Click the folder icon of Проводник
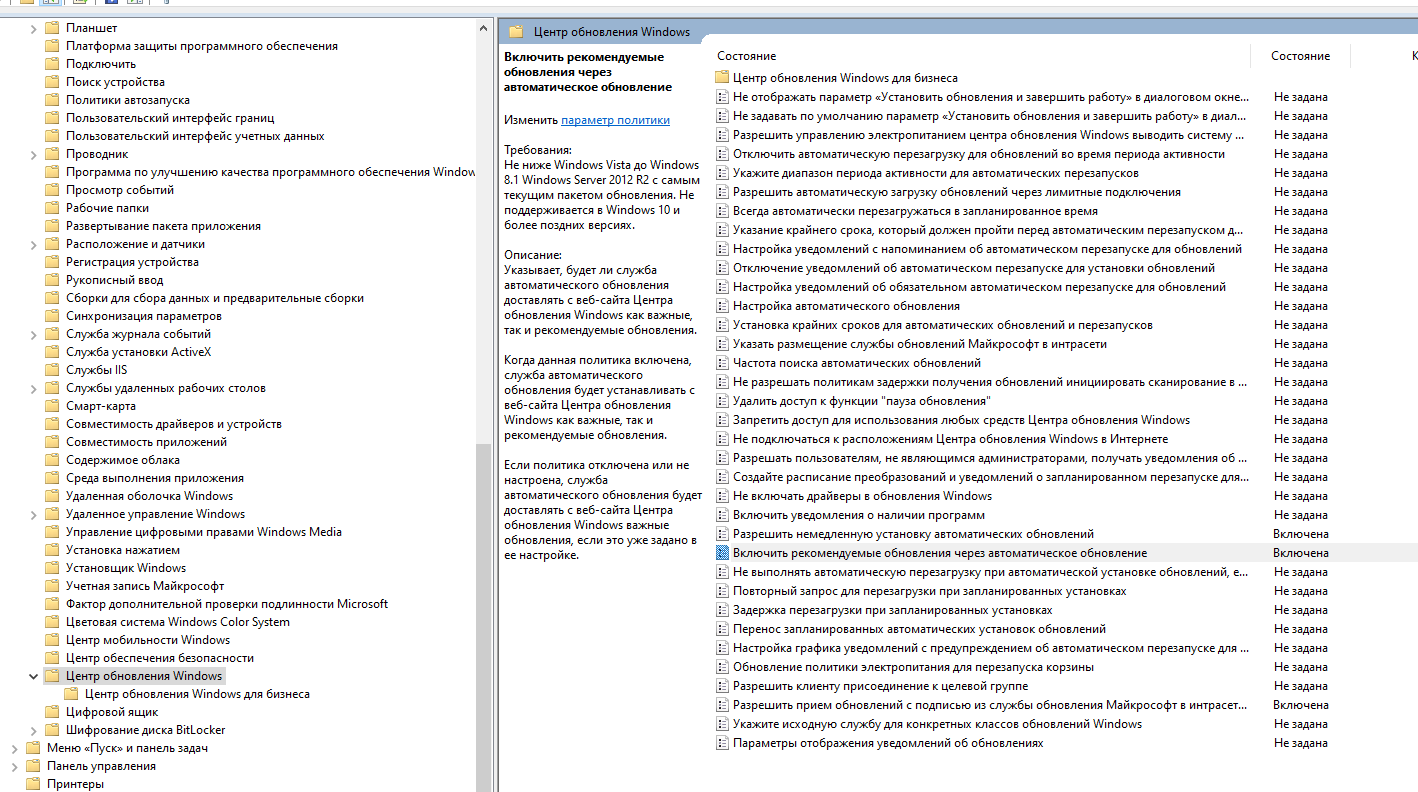This screenshot has width=1418, height=792. coord(53,154)
